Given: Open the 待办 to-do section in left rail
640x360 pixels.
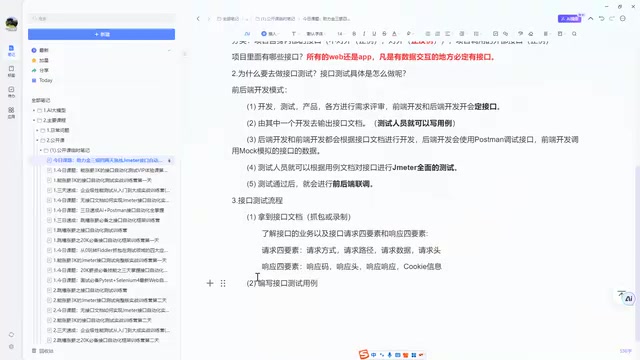Looking at the screenshot, I should click(11, 92).
